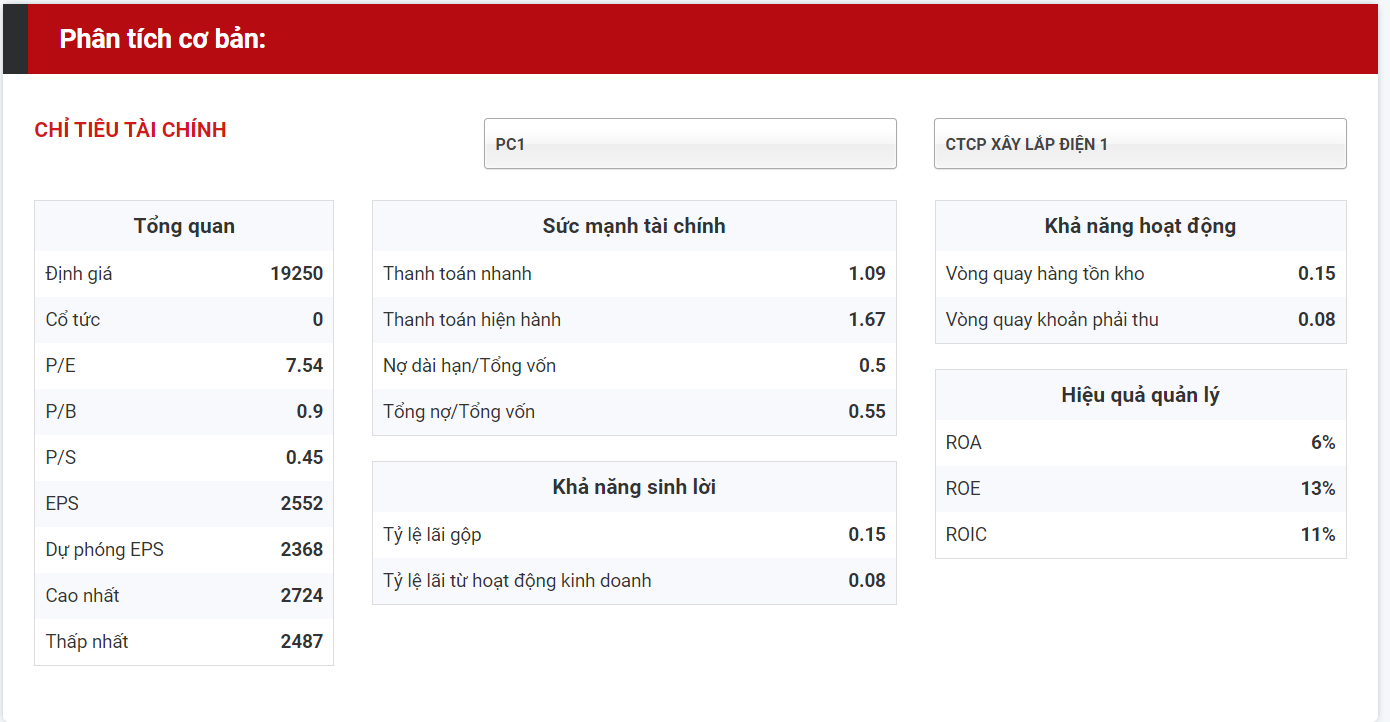Select the Tổng quan table header

point(184,226)
